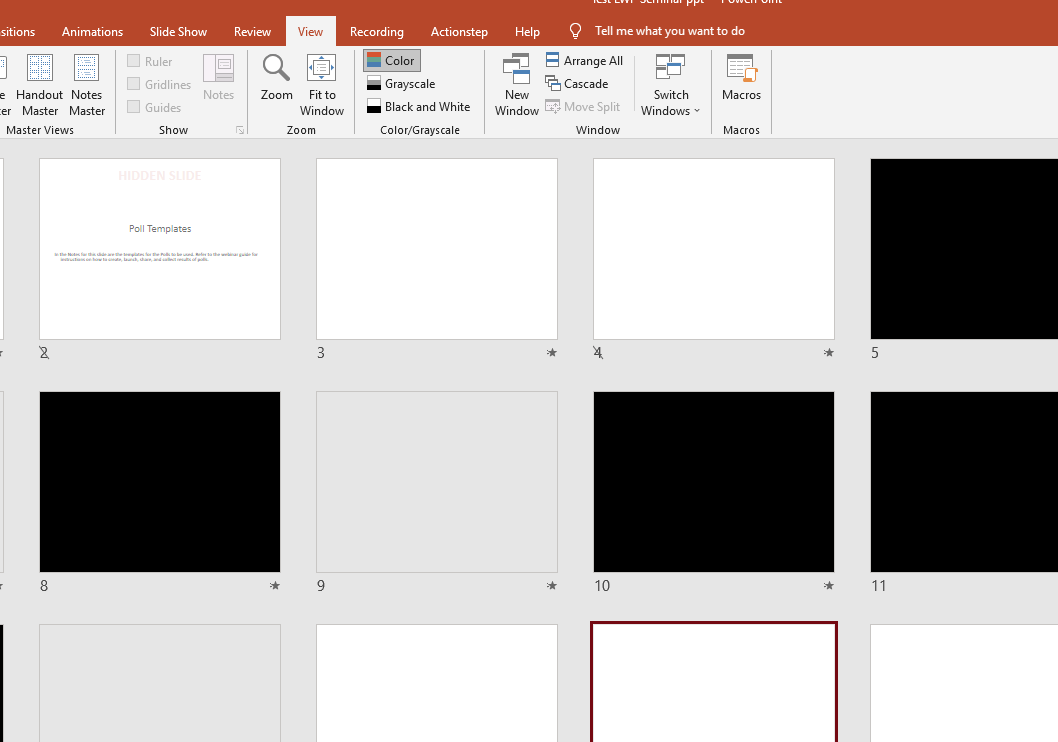This screenshot has height=742, width=1058.
Task: Click transition star under slide 4
Action: [829, 352]
